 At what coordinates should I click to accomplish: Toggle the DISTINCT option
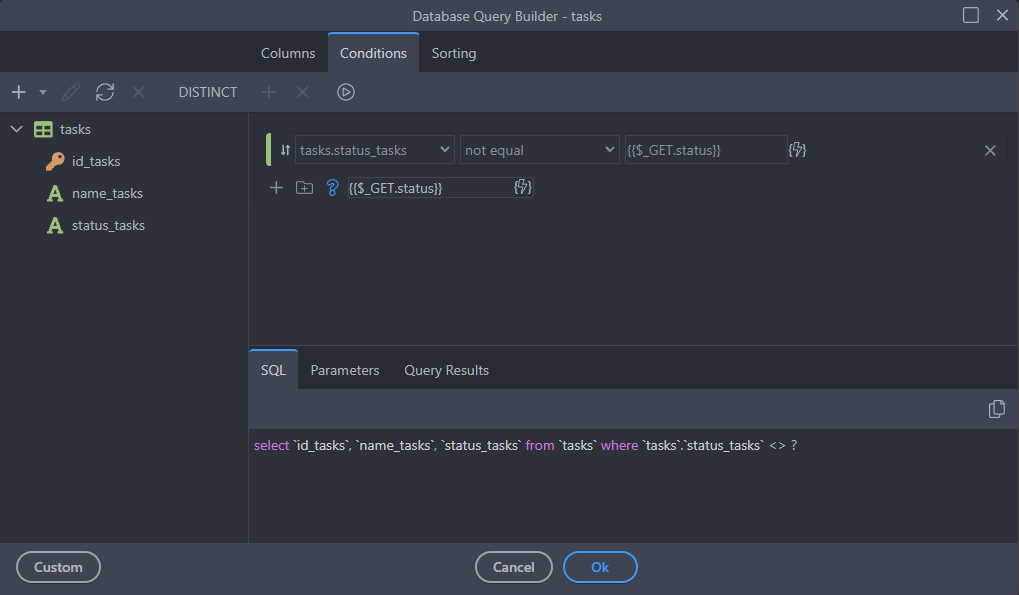pyautogui.click(x=208, y=92)
